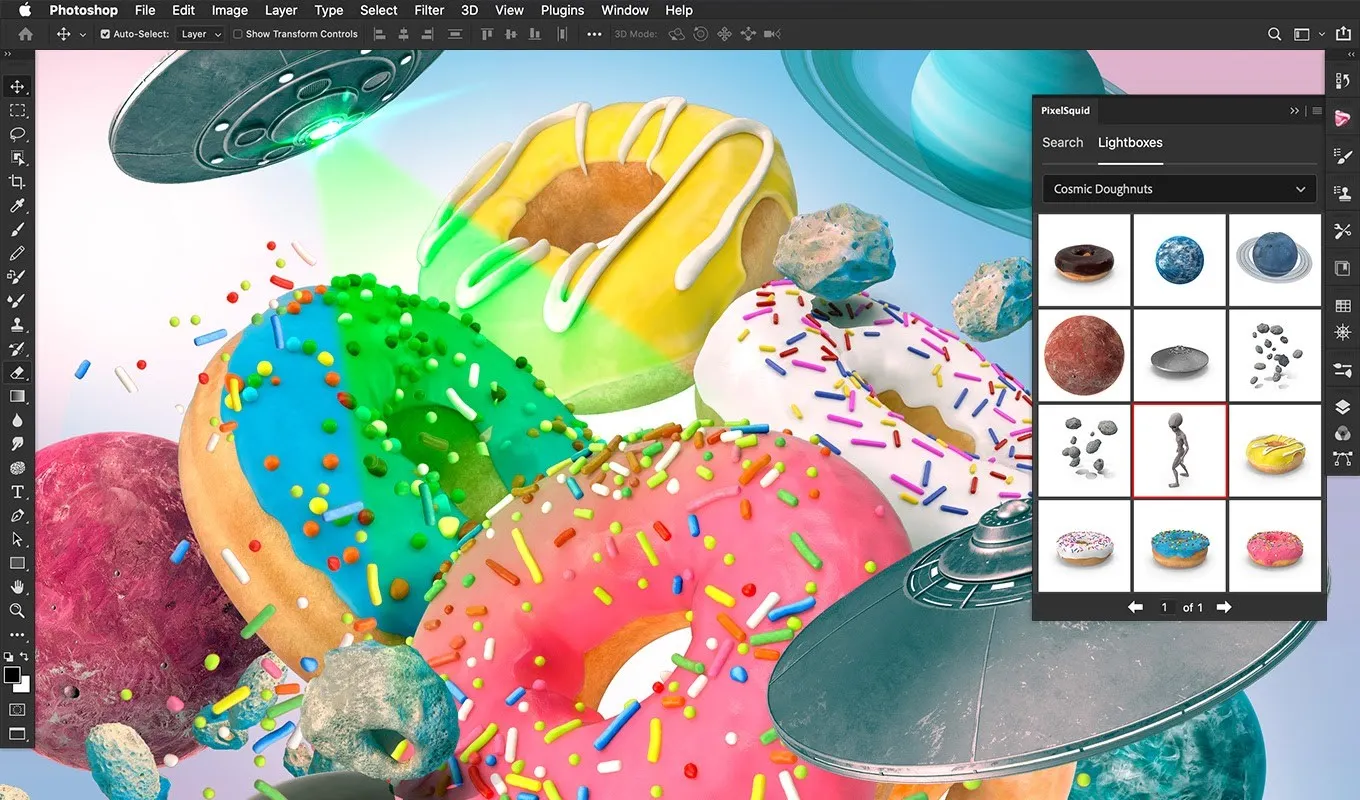Select the Hand tool
This screenshot has height=800, width=1360.
pos(17,587)
